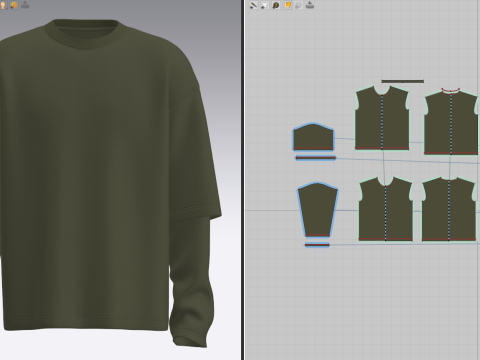Click the greyed-out pattern icon in 2D toolbar
The image size is (480, 360).
pyautogui.click(x=299, y=5)
